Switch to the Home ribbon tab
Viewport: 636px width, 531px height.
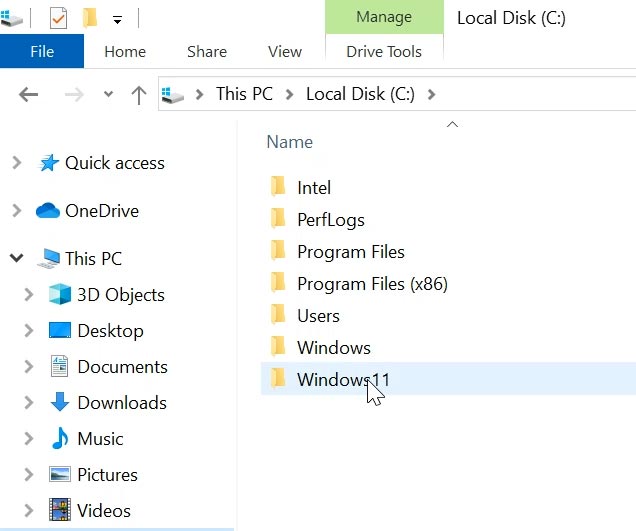point(125,52)
